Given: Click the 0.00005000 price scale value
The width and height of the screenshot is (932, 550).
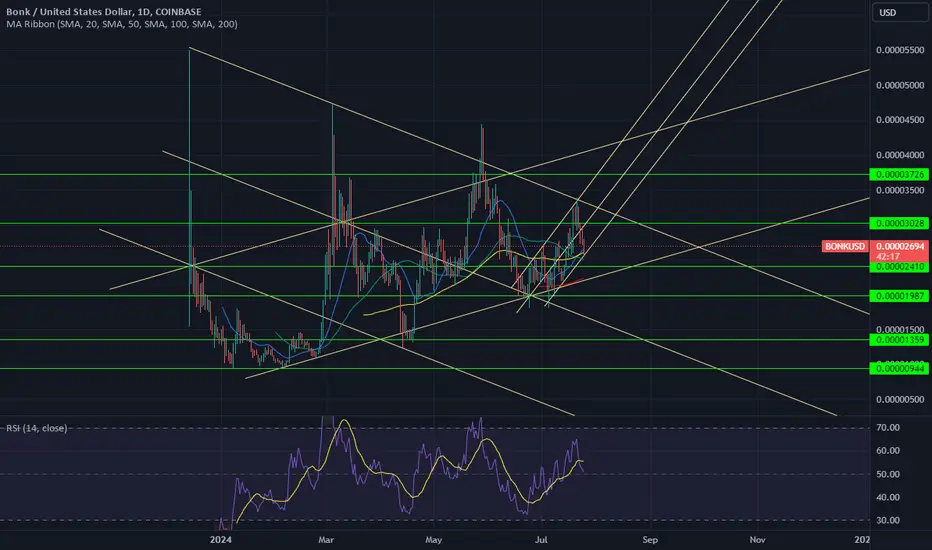Looking at the screenshot, I should tap(900, 86).
